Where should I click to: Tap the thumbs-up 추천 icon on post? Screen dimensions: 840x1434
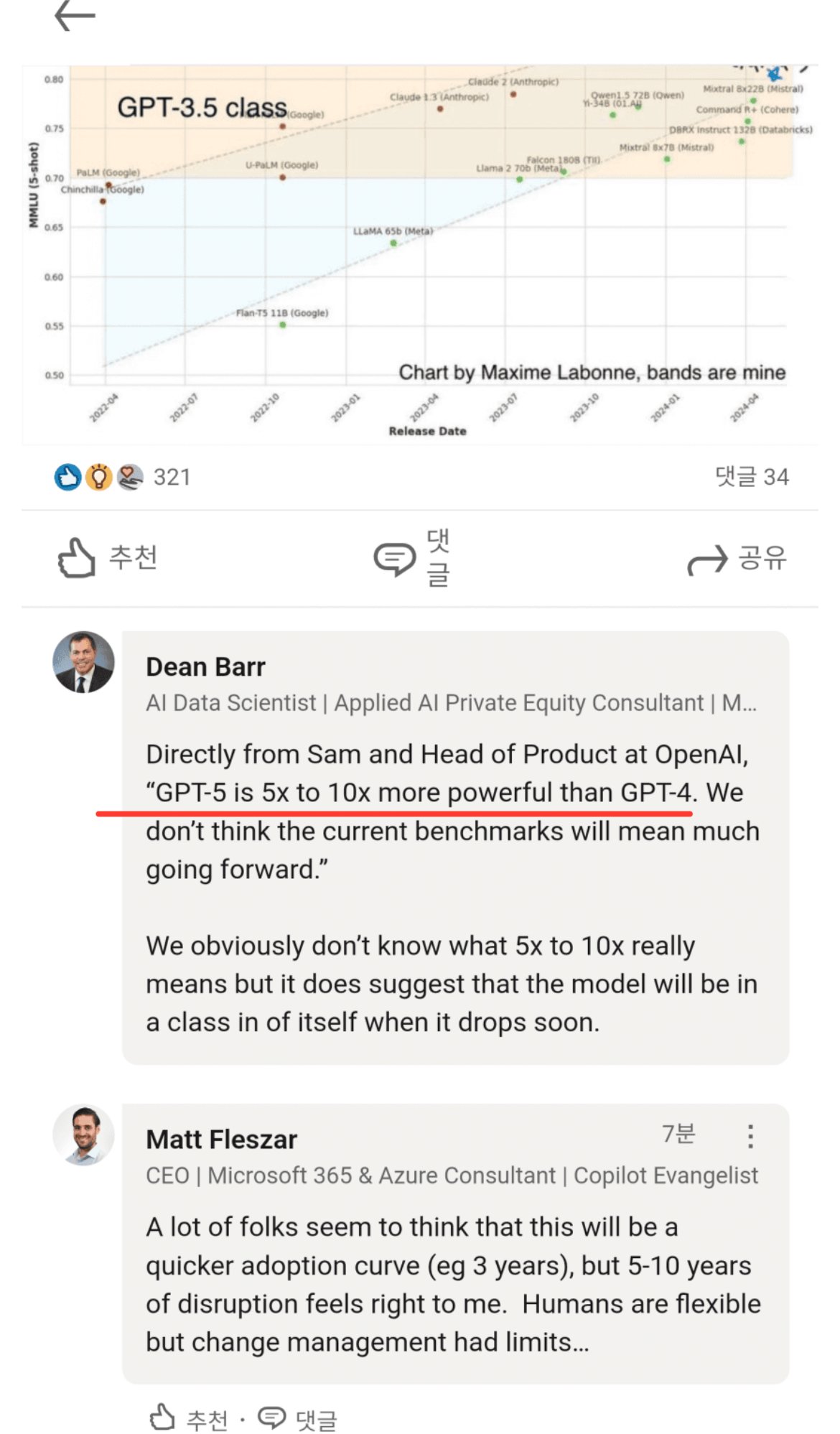77,558
